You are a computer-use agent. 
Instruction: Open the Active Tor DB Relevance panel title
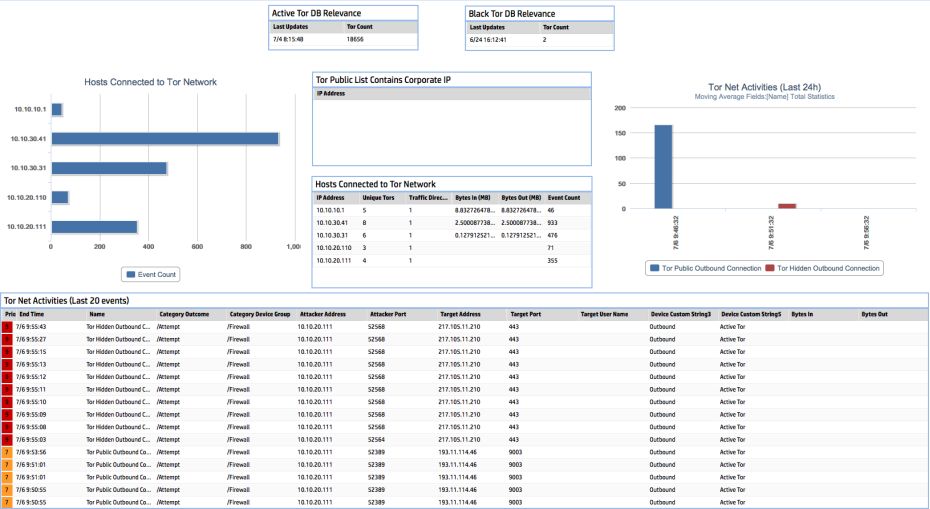(x=316, y=13)
